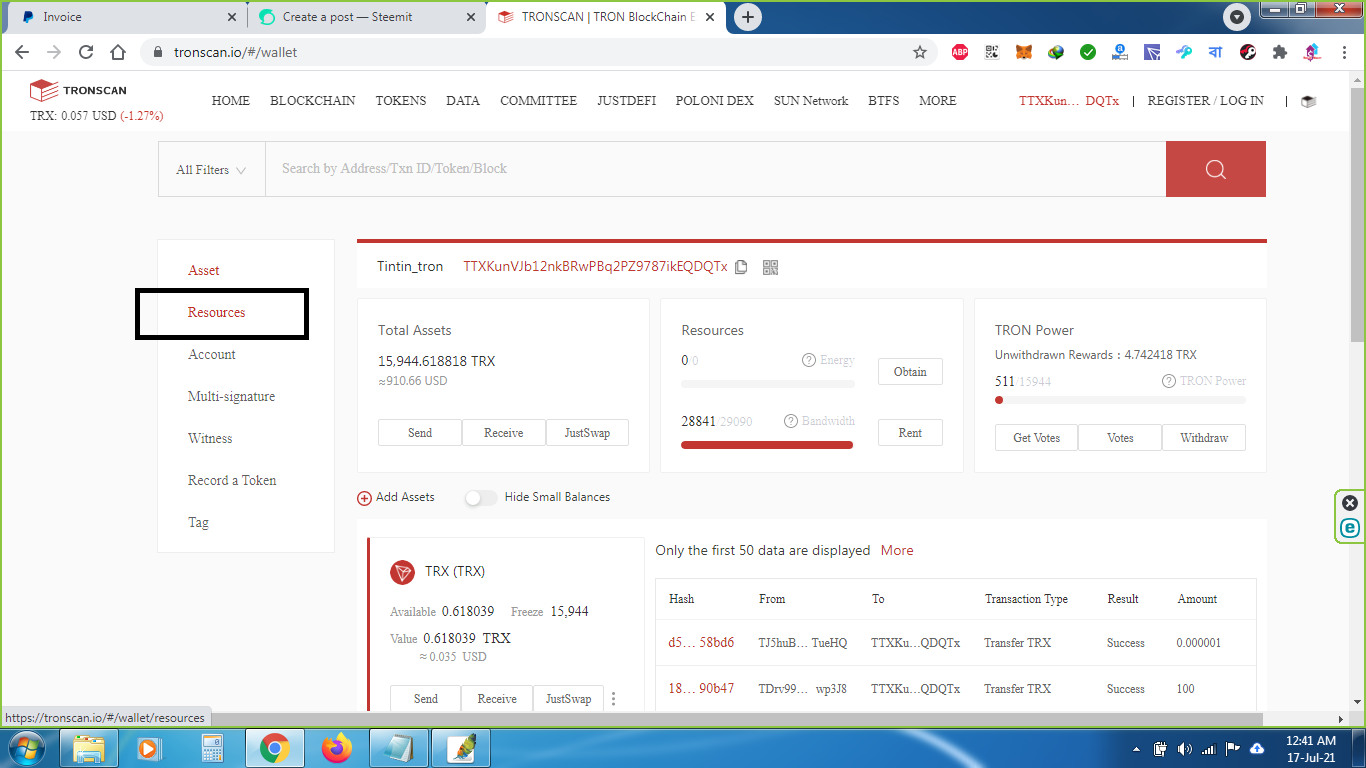This screenshot has width=1366, height=768.
Task: Copy the wallet address with the copy icon
Action: pos(741,267)
